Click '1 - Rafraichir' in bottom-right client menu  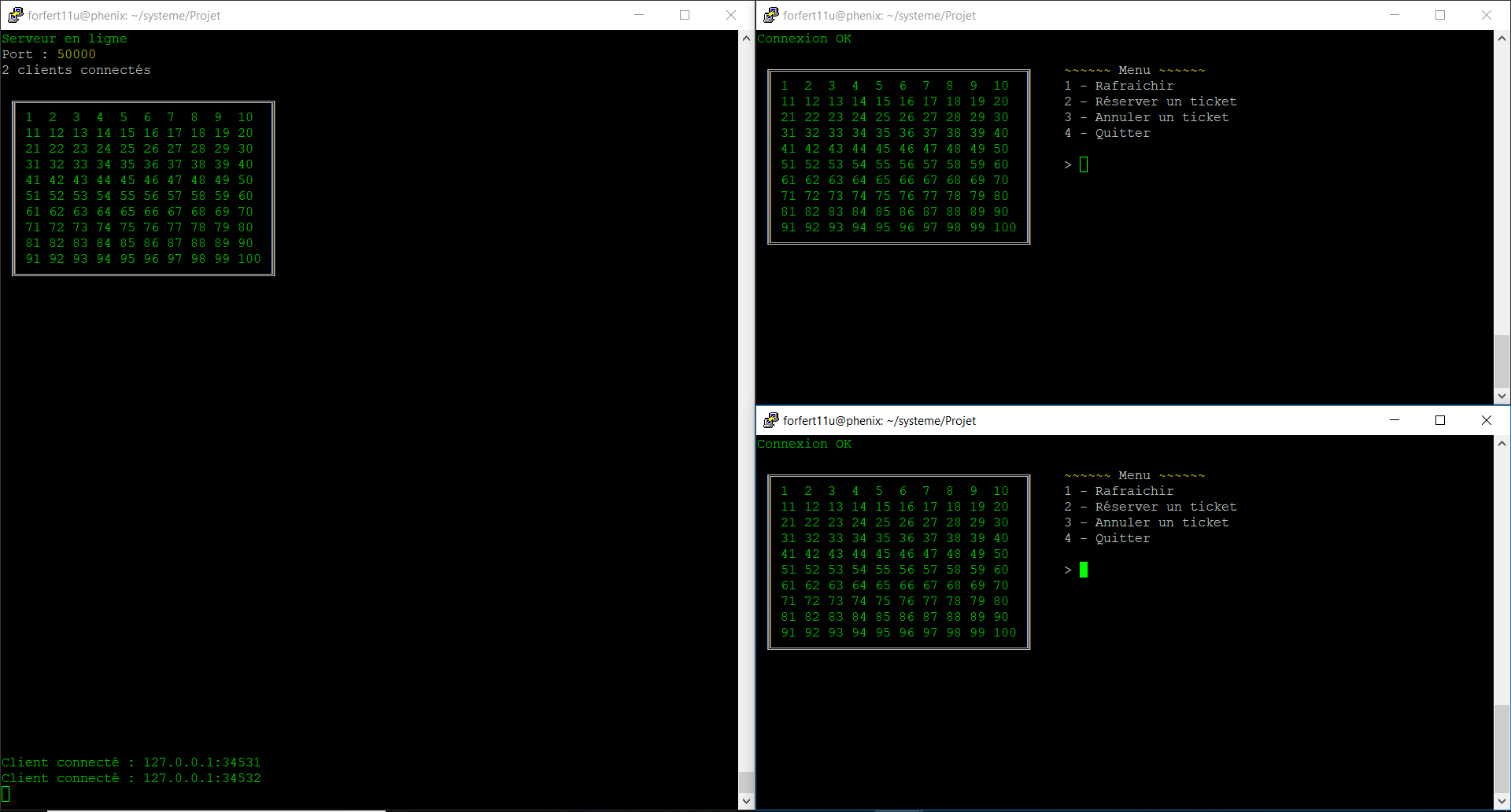[x=1119, y=491]
